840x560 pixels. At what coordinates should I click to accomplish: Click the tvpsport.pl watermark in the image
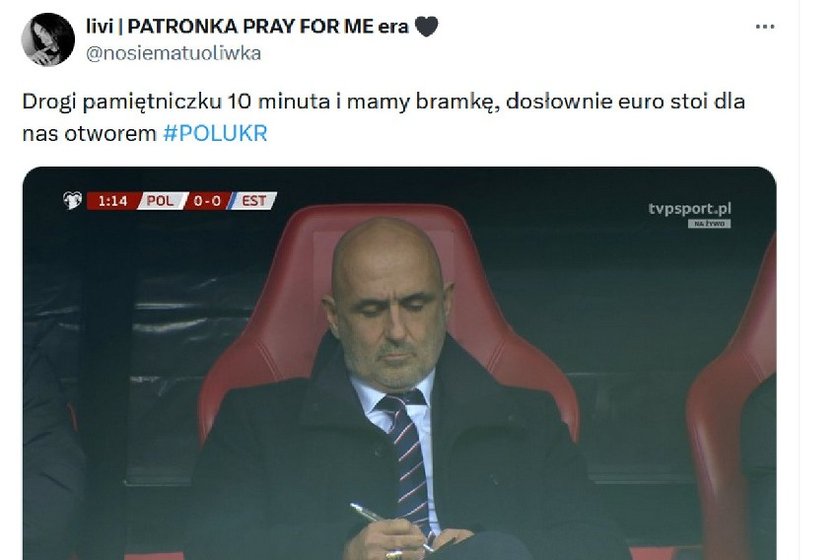coord(689,208)
